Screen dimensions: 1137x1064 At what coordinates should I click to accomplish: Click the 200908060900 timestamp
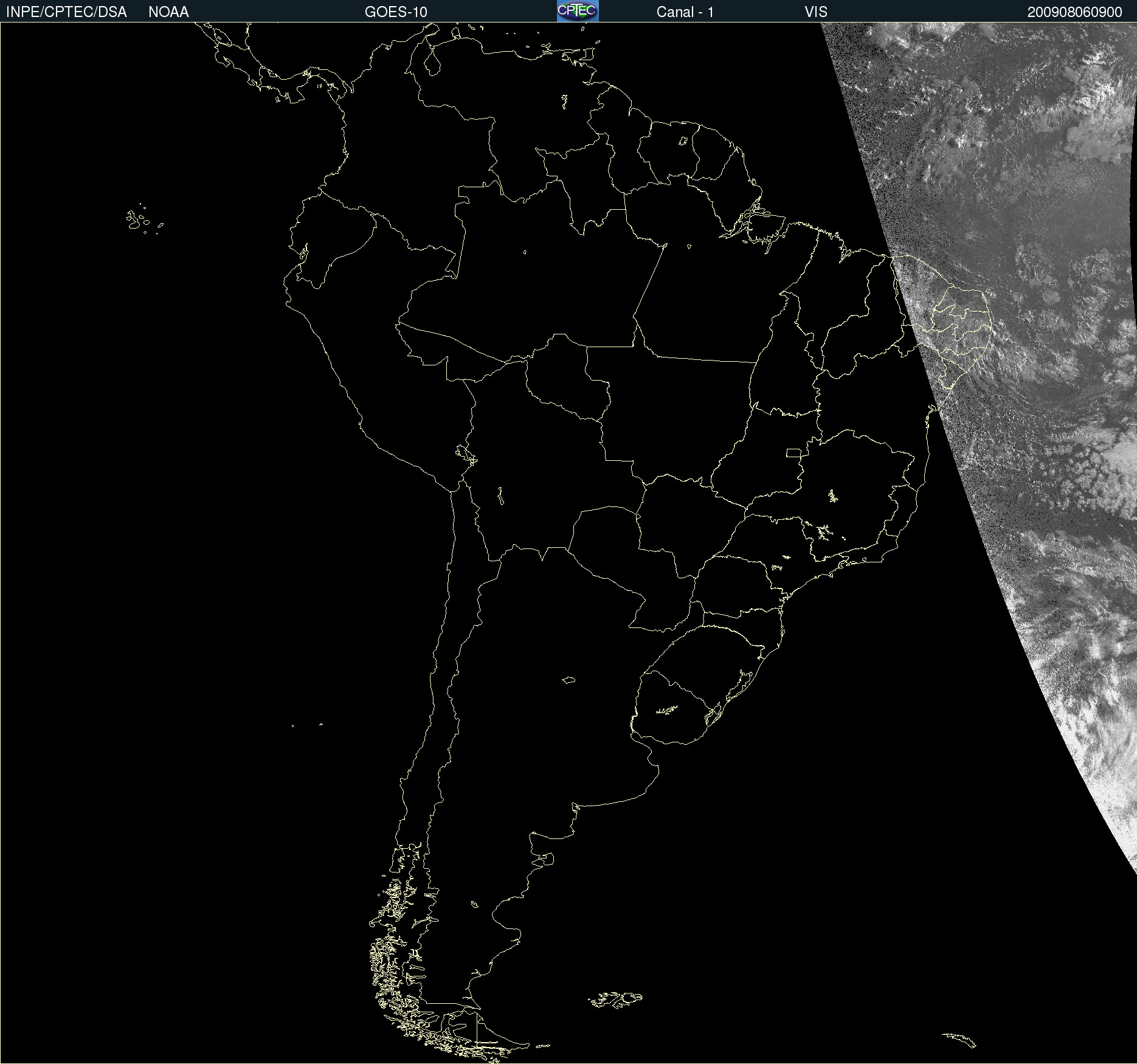coord(1074,12)
